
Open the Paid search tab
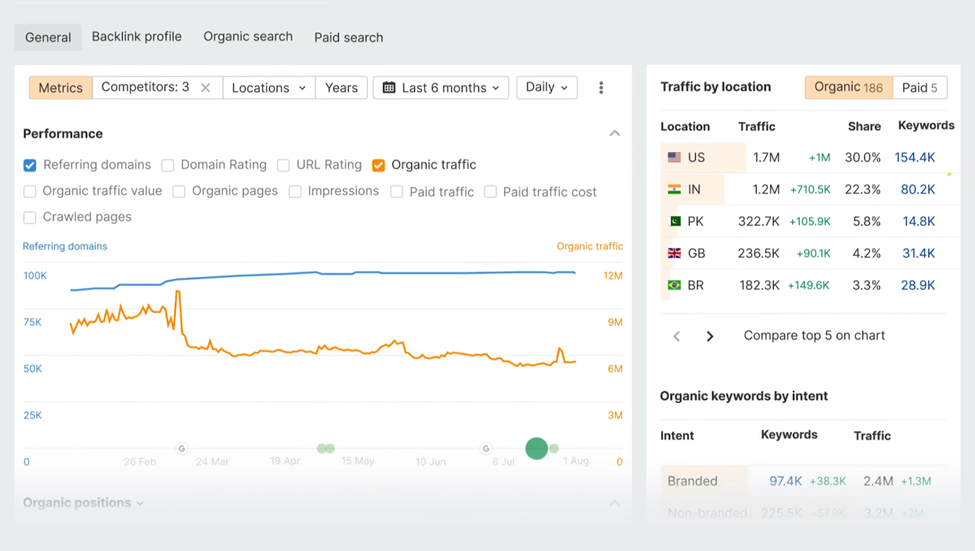(348, 37)
